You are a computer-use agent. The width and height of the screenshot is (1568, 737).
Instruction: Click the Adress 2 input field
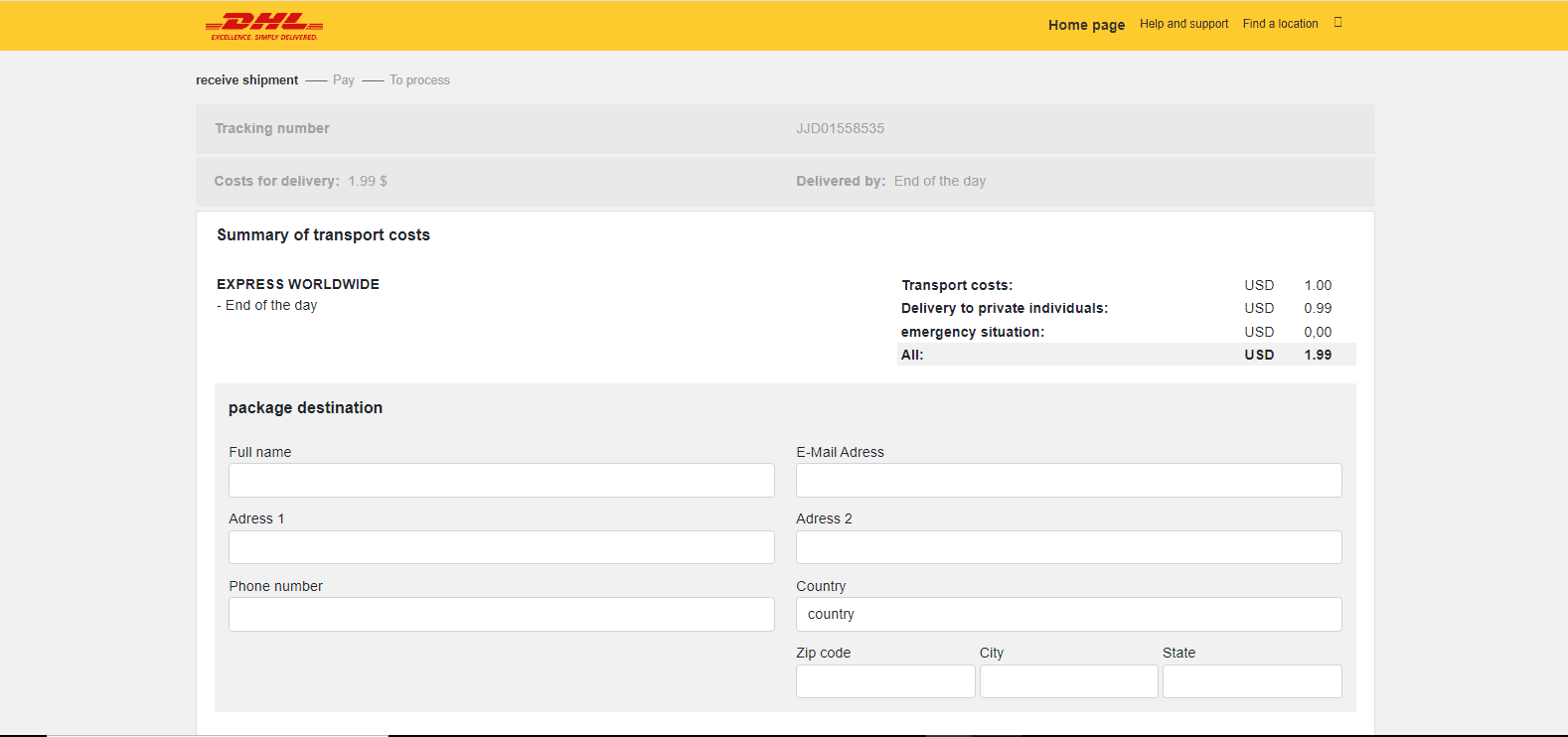tap(1068, 547)
